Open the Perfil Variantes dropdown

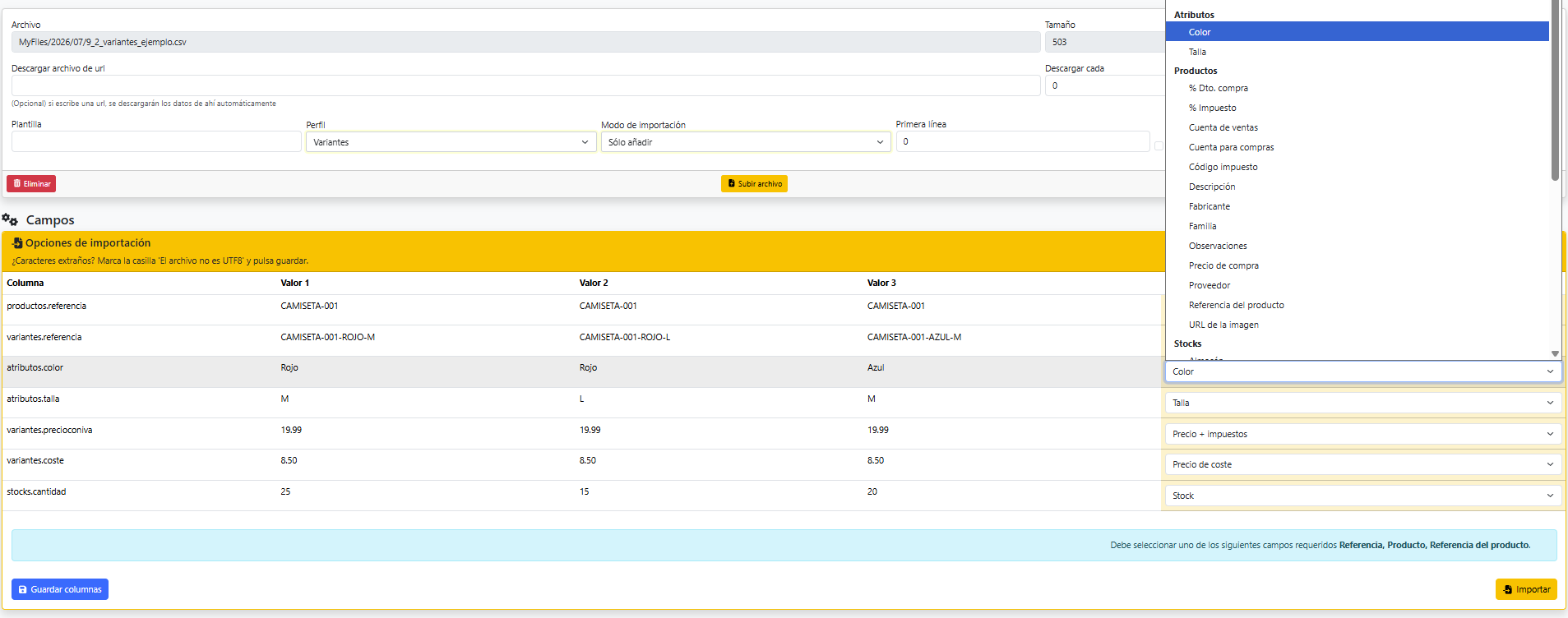pyautogui.click(x=451, y=142)
